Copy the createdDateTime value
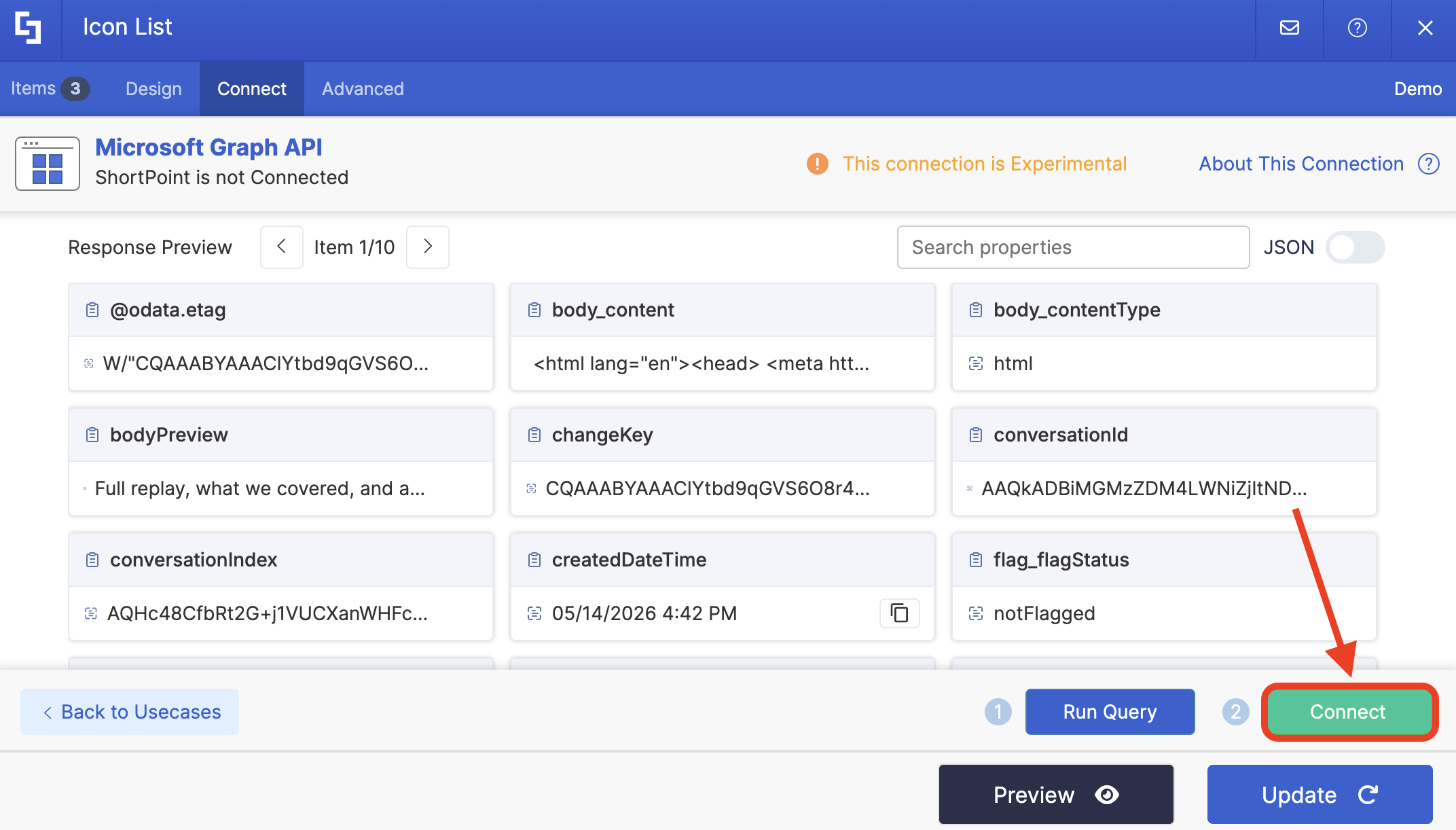Image resolution: width=1456 pixels, height=830 pixels. tap(899, 613)
